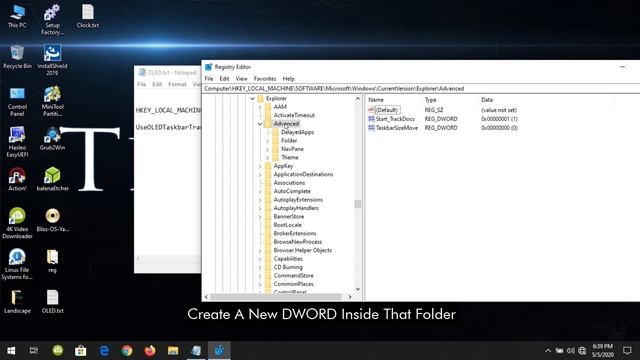Click the Windows Start button

pyautogui.click(x=11, y=351)
